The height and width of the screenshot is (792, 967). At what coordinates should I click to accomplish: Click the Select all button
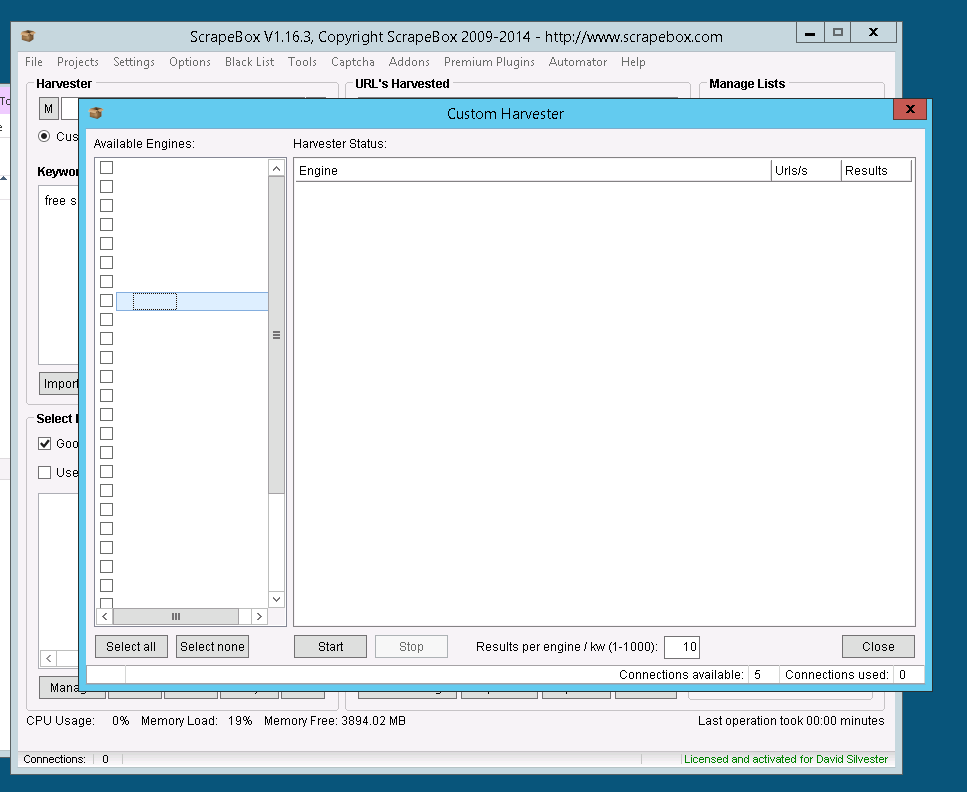[131, 646]
